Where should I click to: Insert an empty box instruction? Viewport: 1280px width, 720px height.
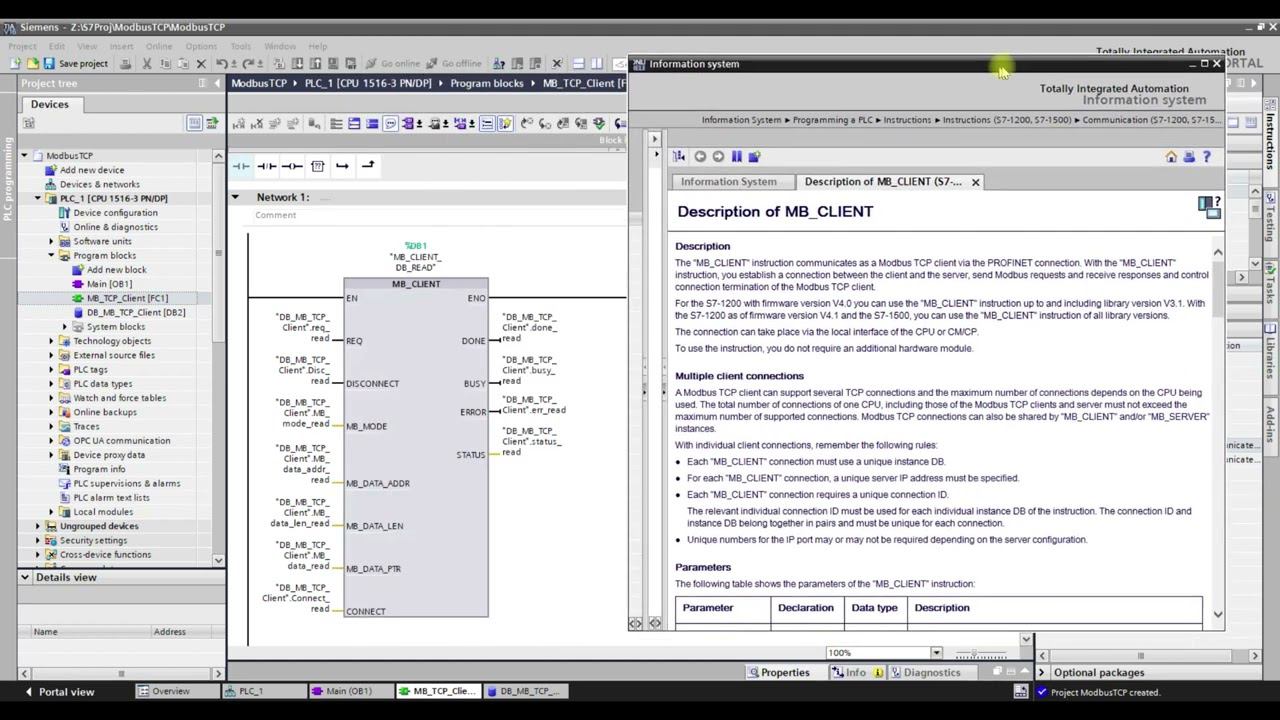tap(317, 166)
